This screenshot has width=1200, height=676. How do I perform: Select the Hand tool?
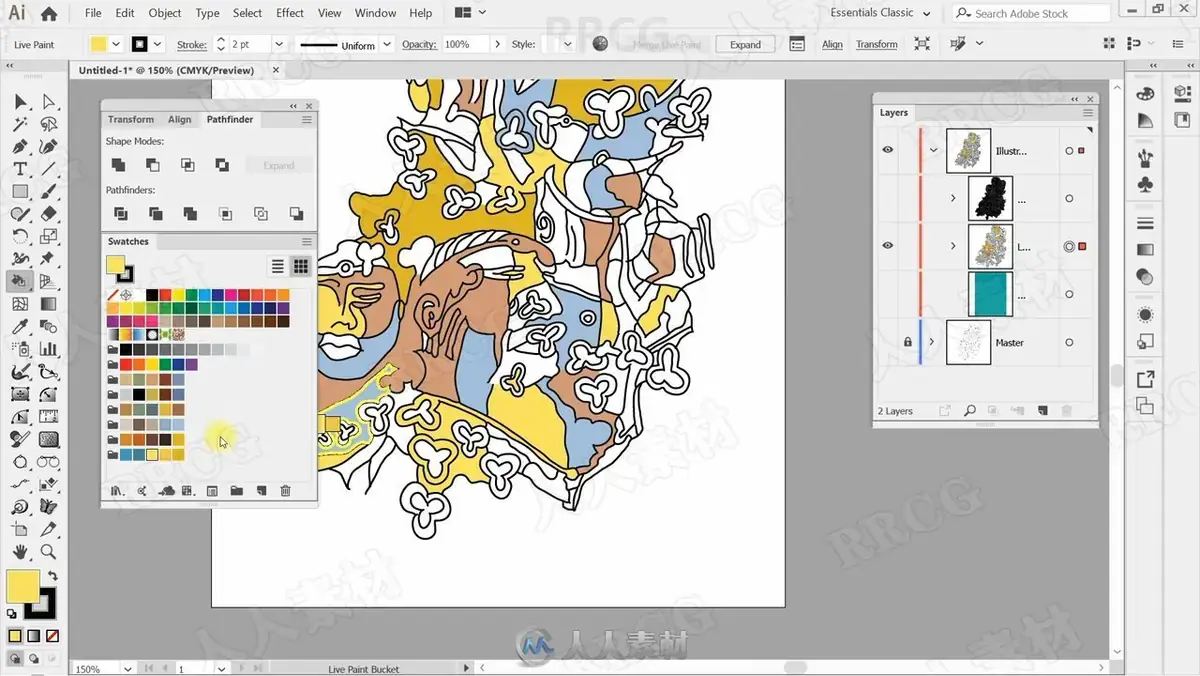pyautogui.click(x=20, y=552)
